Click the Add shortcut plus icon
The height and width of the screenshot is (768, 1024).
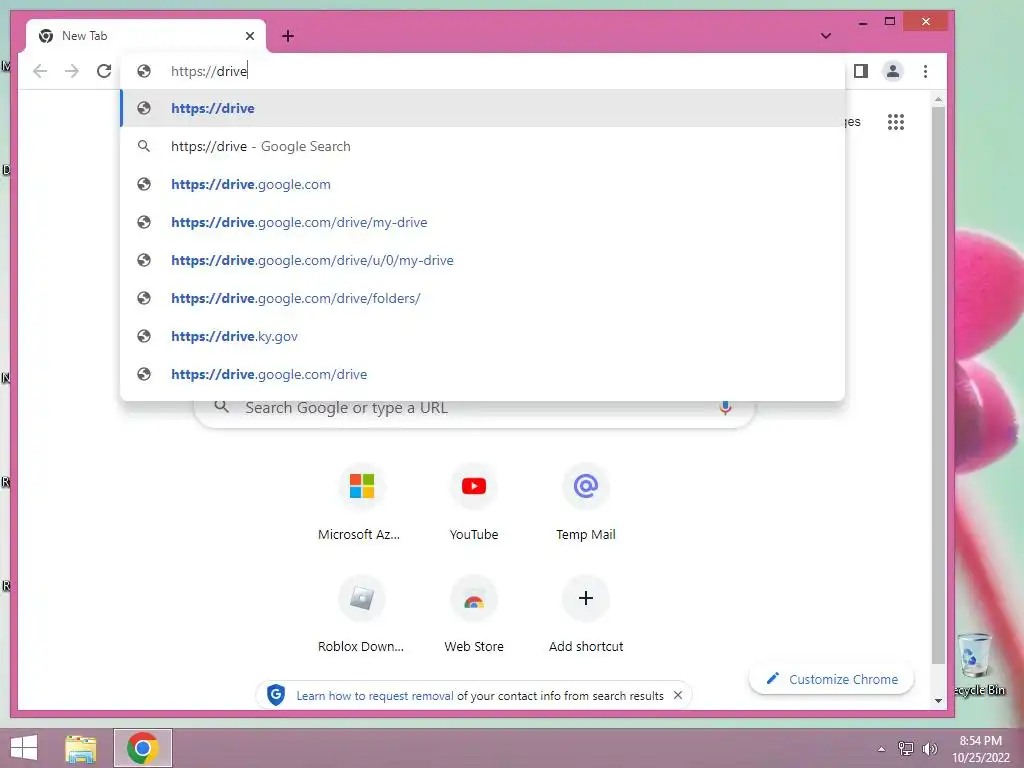pyautogui.click(x=586, y=598)
